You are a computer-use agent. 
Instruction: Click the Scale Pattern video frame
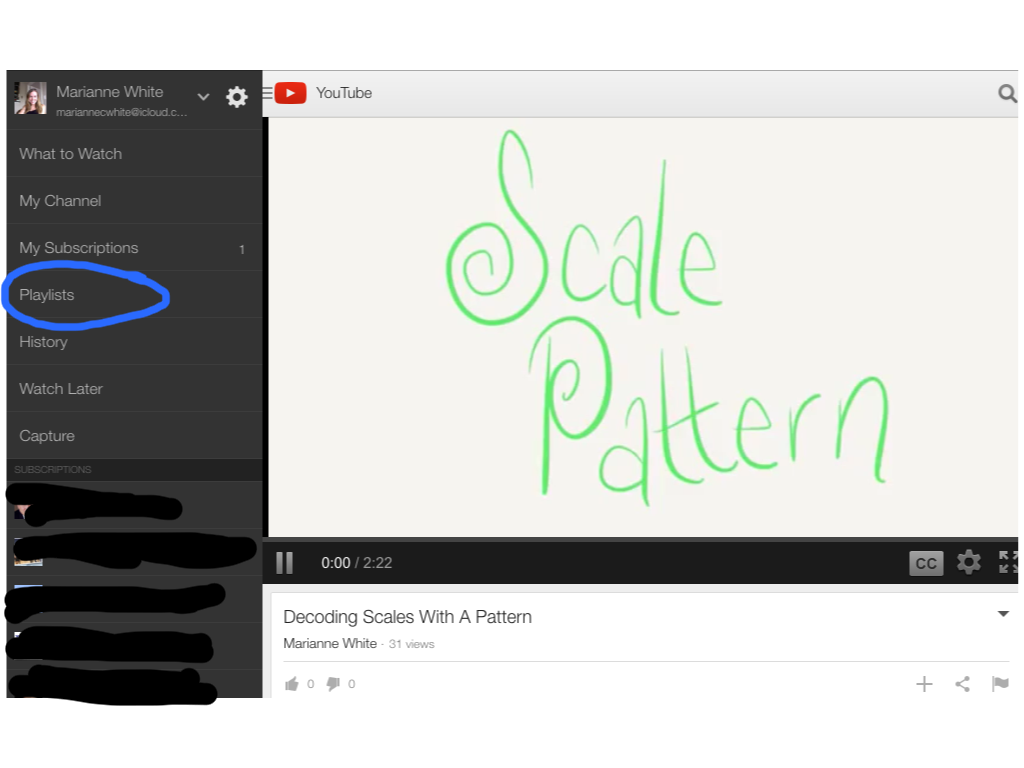(x=643, y=327)
